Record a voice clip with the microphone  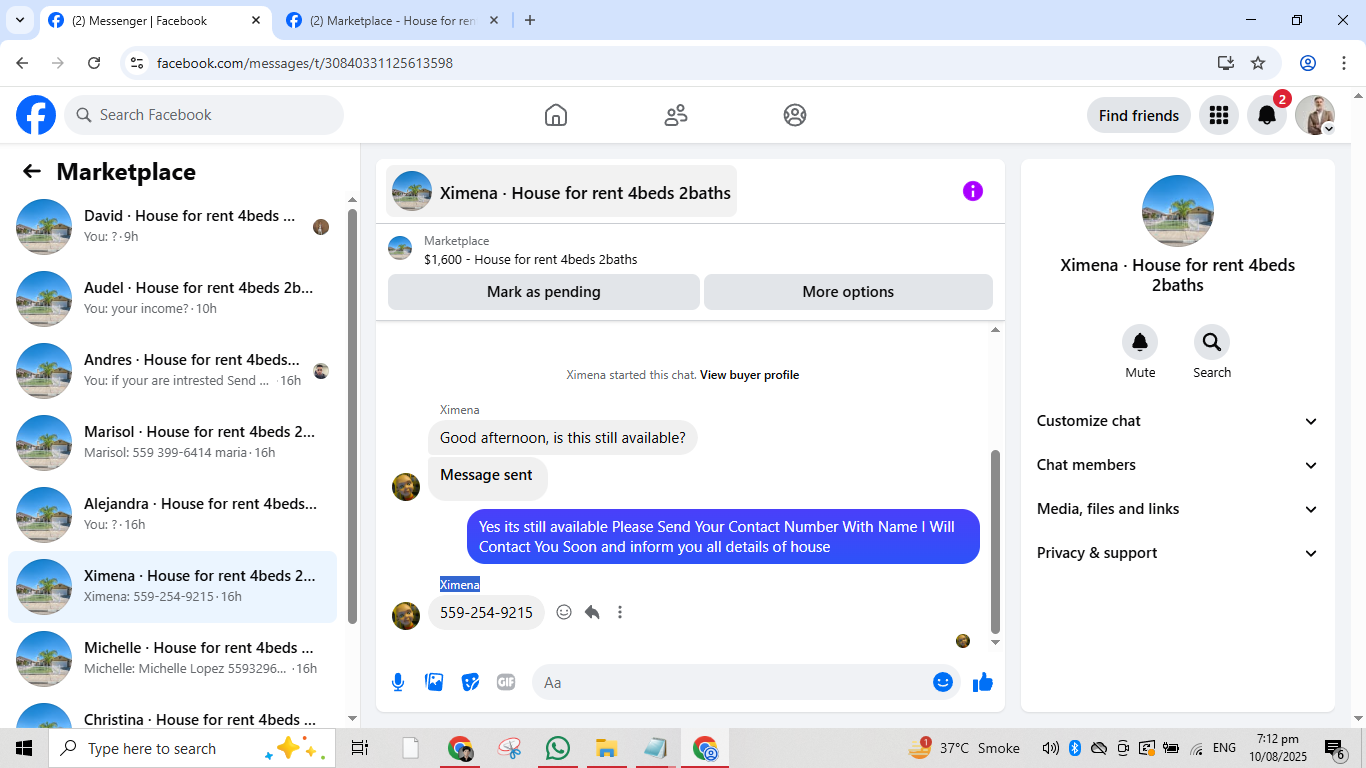pos(398,682)
